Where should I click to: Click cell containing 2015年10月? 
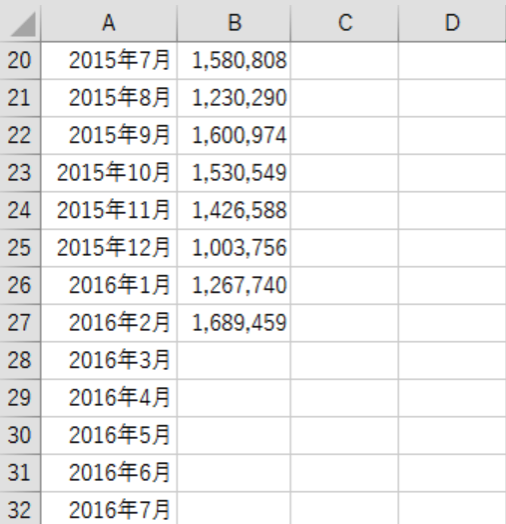click(x=109, y=173)
